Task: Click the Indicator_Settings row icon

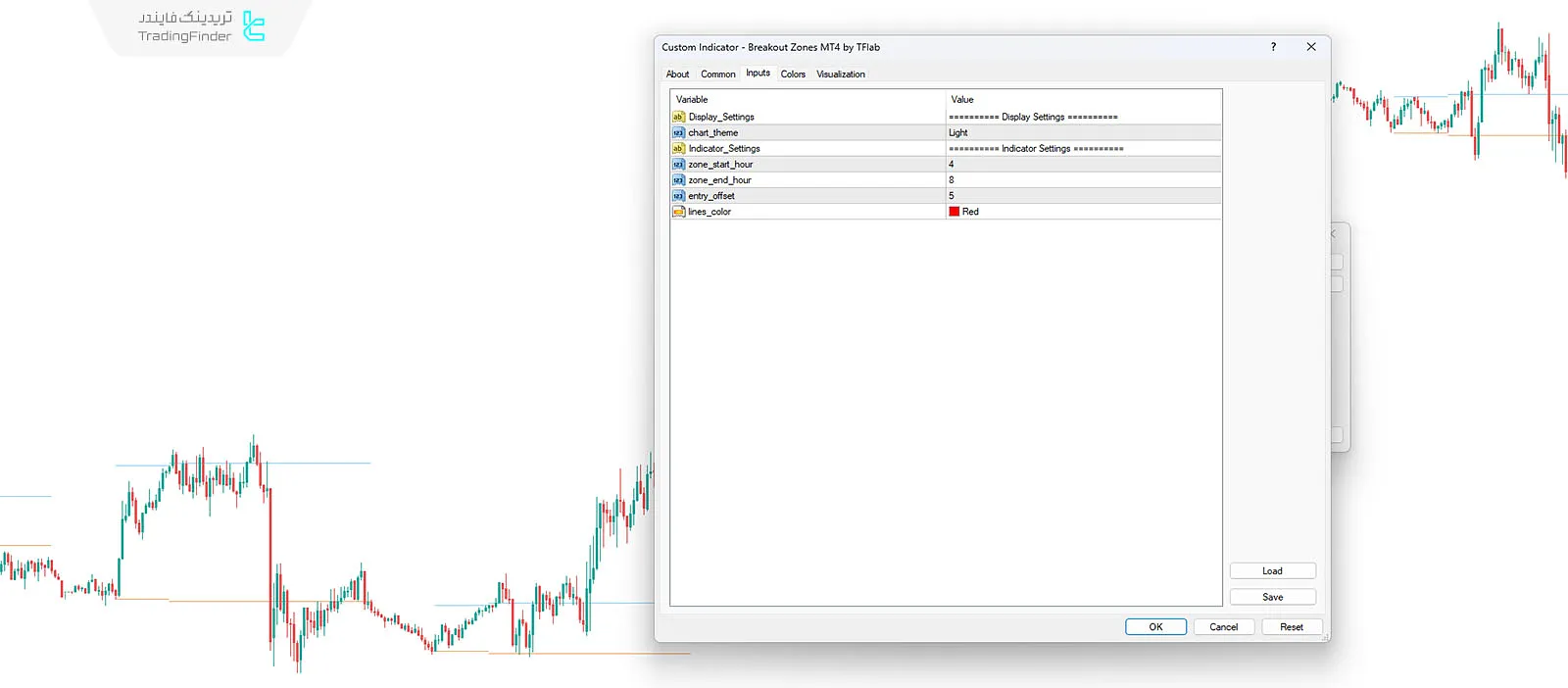Action: click(x=678, y=148)
